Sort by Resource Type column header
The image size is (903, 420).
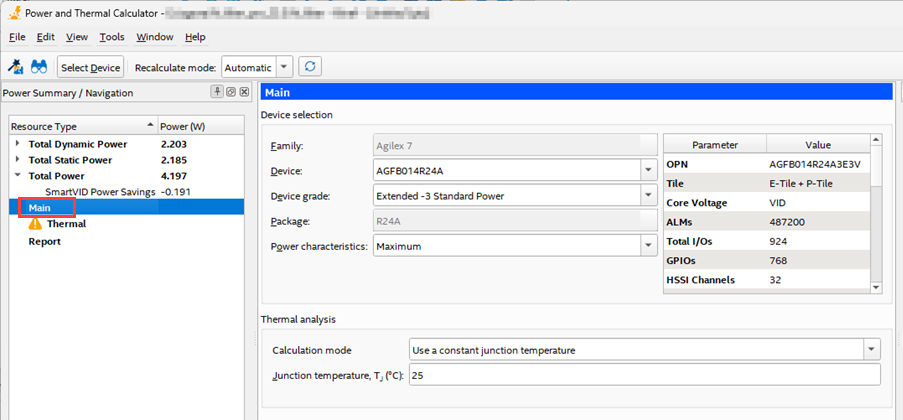[84, 126]
